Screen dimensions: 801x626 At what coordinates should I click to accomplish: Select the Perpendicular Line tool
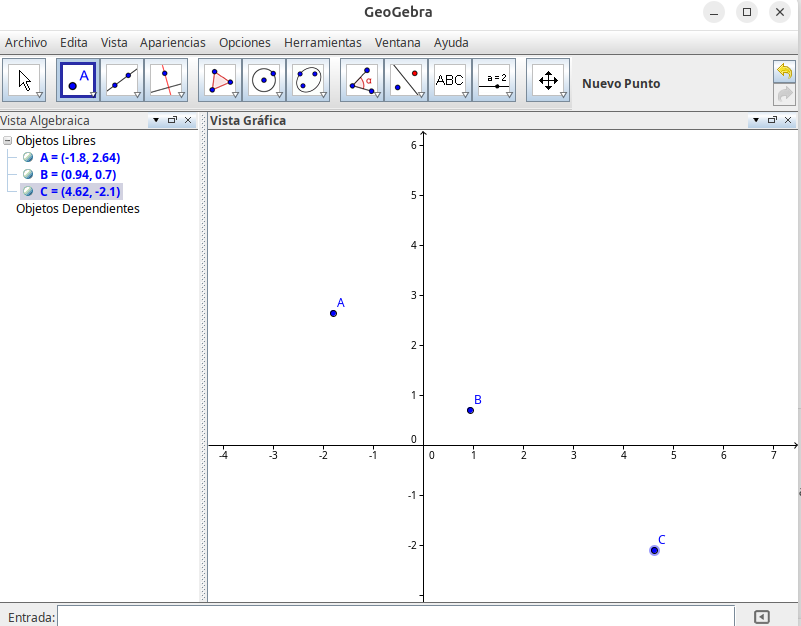click(165, 79)
